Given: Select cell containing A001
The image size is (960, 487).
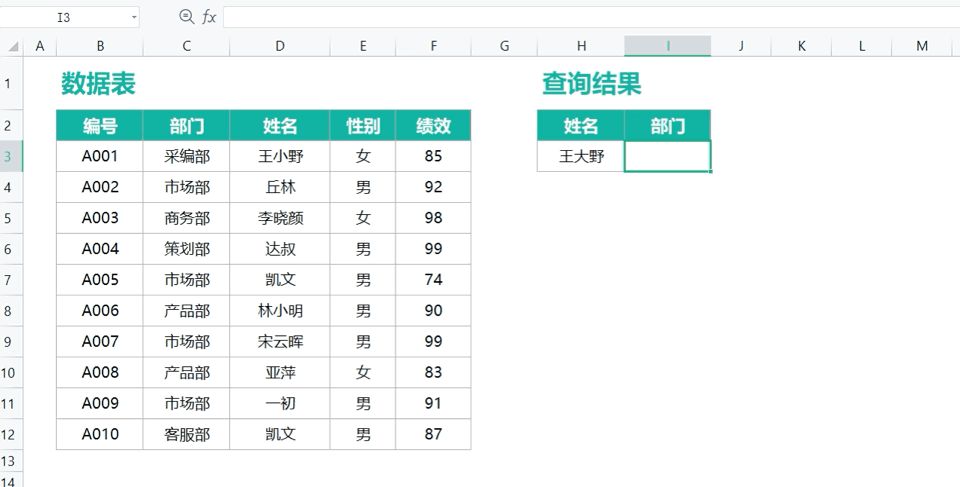Looking at the screenshot, I should pyautogui.click(x=100, y=156).
